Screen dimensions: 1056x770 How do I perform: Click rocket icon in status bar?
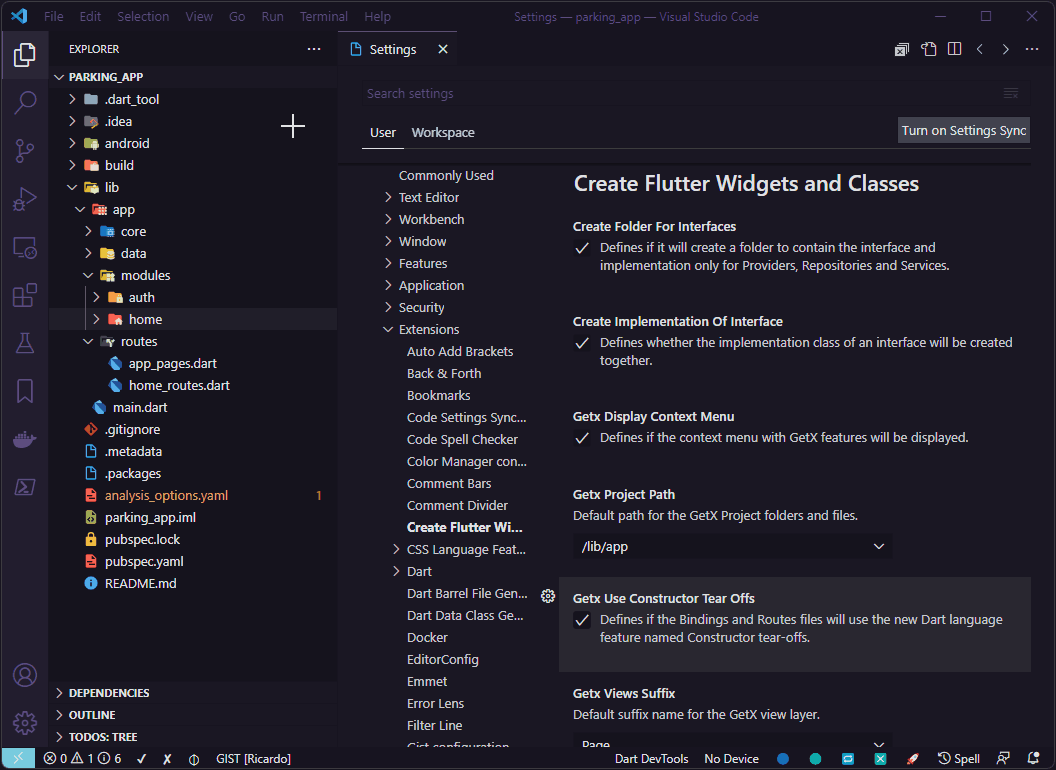[913, 759]
